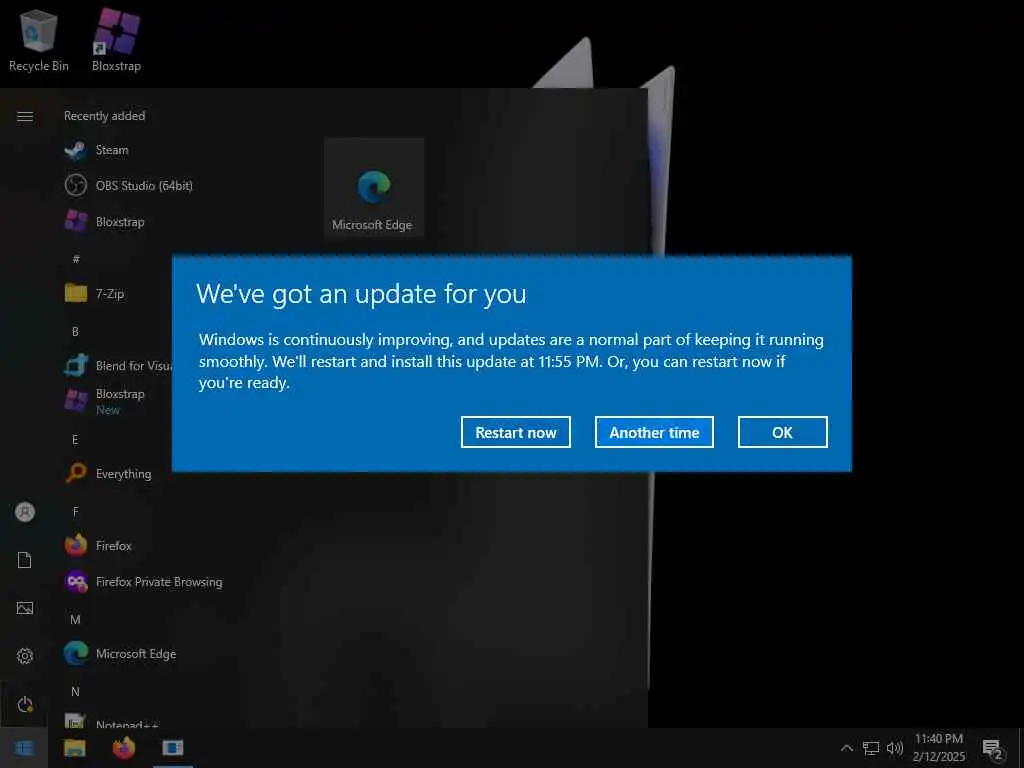Open Blend for Visual Studio entry
1024x768 pixels.
[118, 366]
